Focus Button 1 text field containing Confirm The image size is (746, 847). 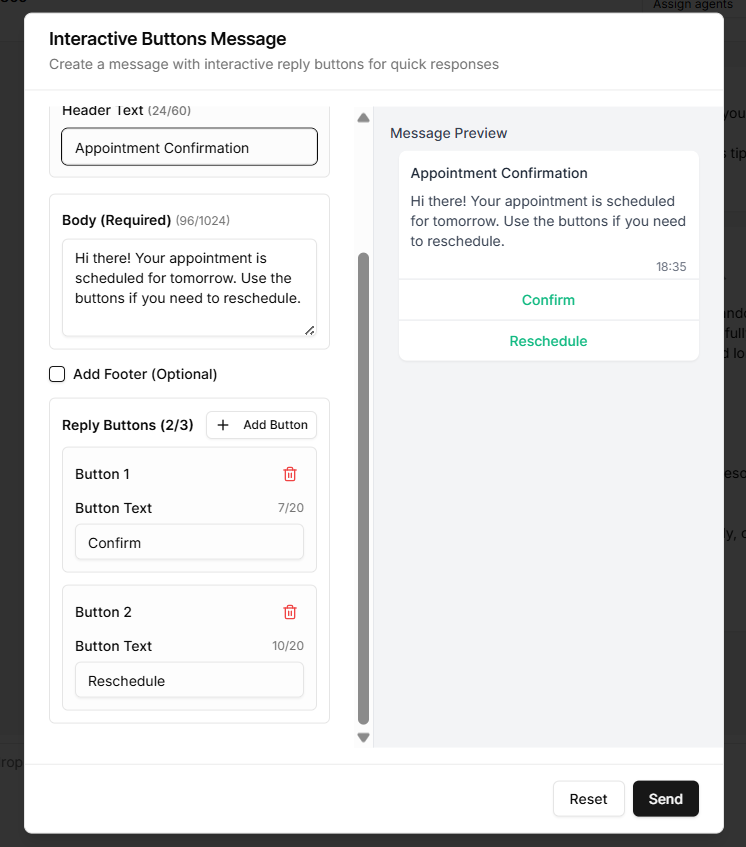click(189, 543)
